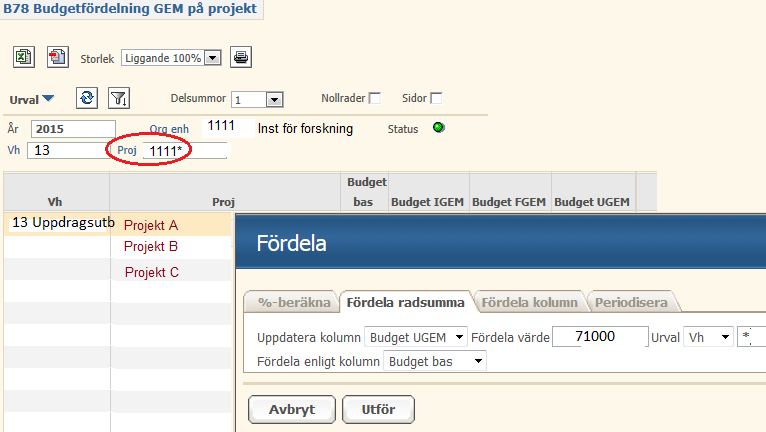Open the Urval Vh dropdown
766x432 pixels.
pyautogui.click(x=708, y=337)
